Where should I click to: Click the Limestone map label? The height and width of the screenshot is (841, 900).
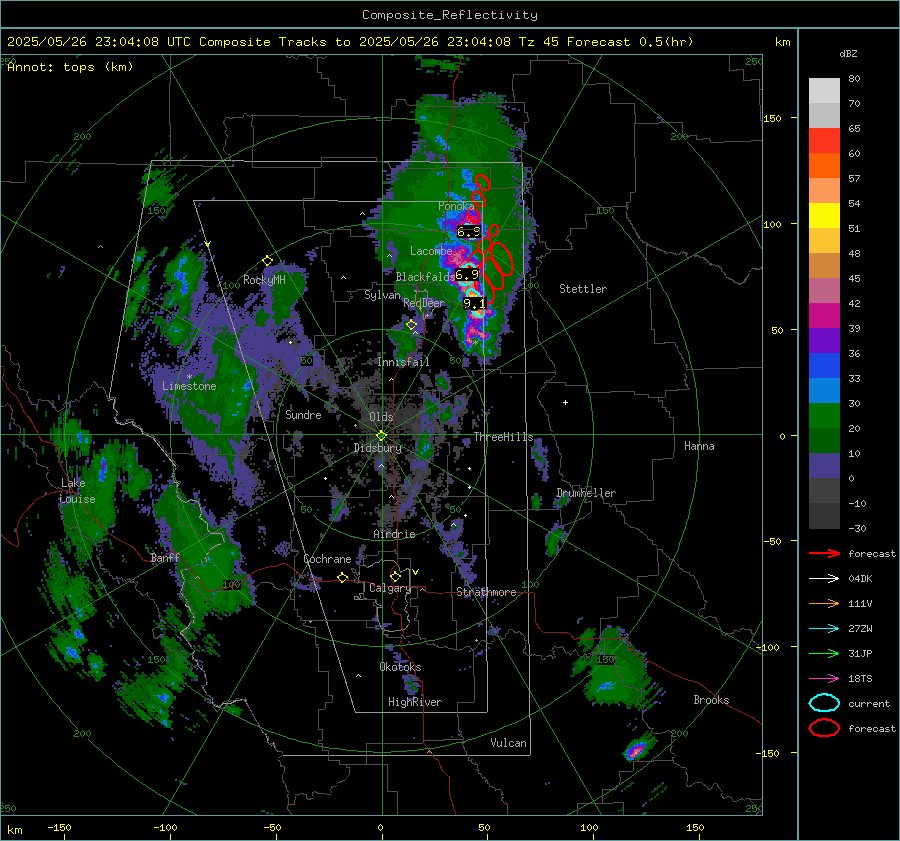pos(189,386)
